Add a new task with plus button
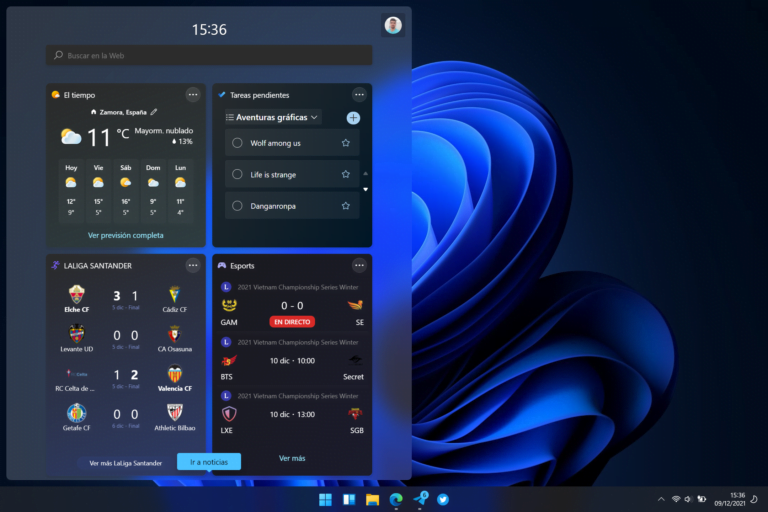768x512 pixels. pyautogui.click(x=353, y=118)
